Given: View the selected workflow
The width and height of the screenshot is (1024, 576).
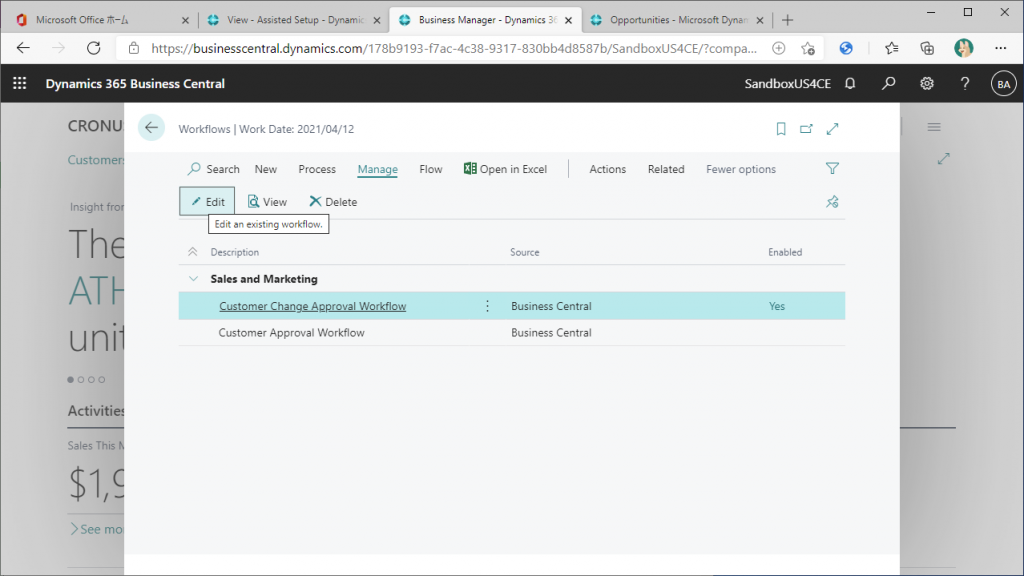Looking at the screenshot, I should [x=267, y=202].
